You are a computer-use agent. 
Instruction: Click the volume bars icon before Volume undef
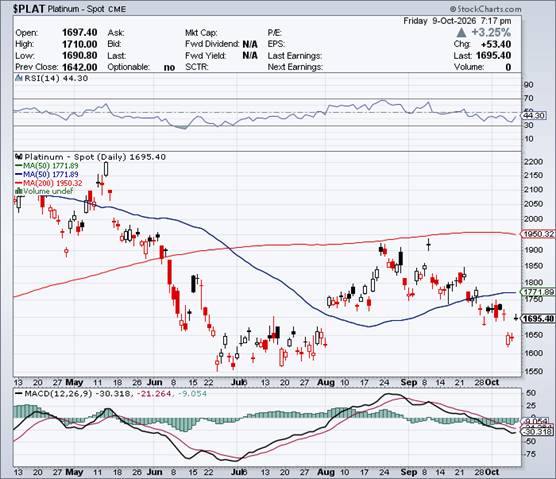(18, 191)
